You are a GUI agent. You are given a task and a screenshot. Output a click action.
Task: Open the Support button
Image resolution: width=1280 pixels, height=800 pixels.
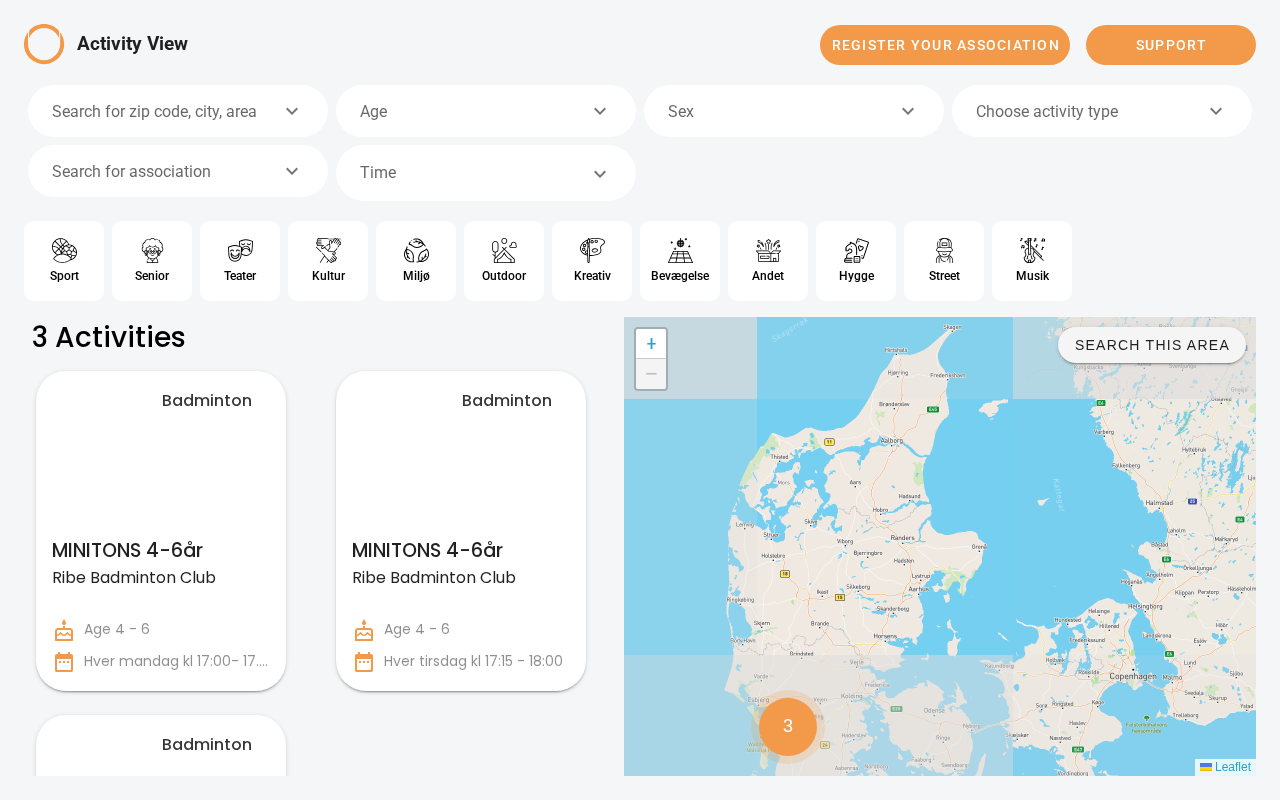[x=1171, y=45]
